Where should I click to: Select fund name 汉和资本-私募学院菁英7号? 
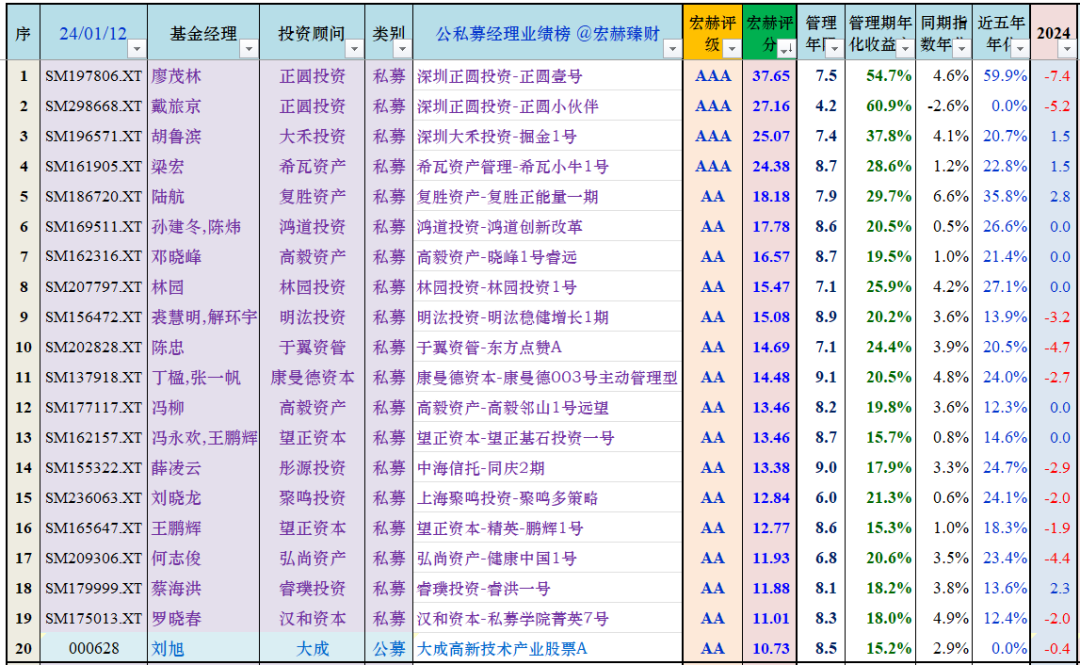(x=548, y=619)
